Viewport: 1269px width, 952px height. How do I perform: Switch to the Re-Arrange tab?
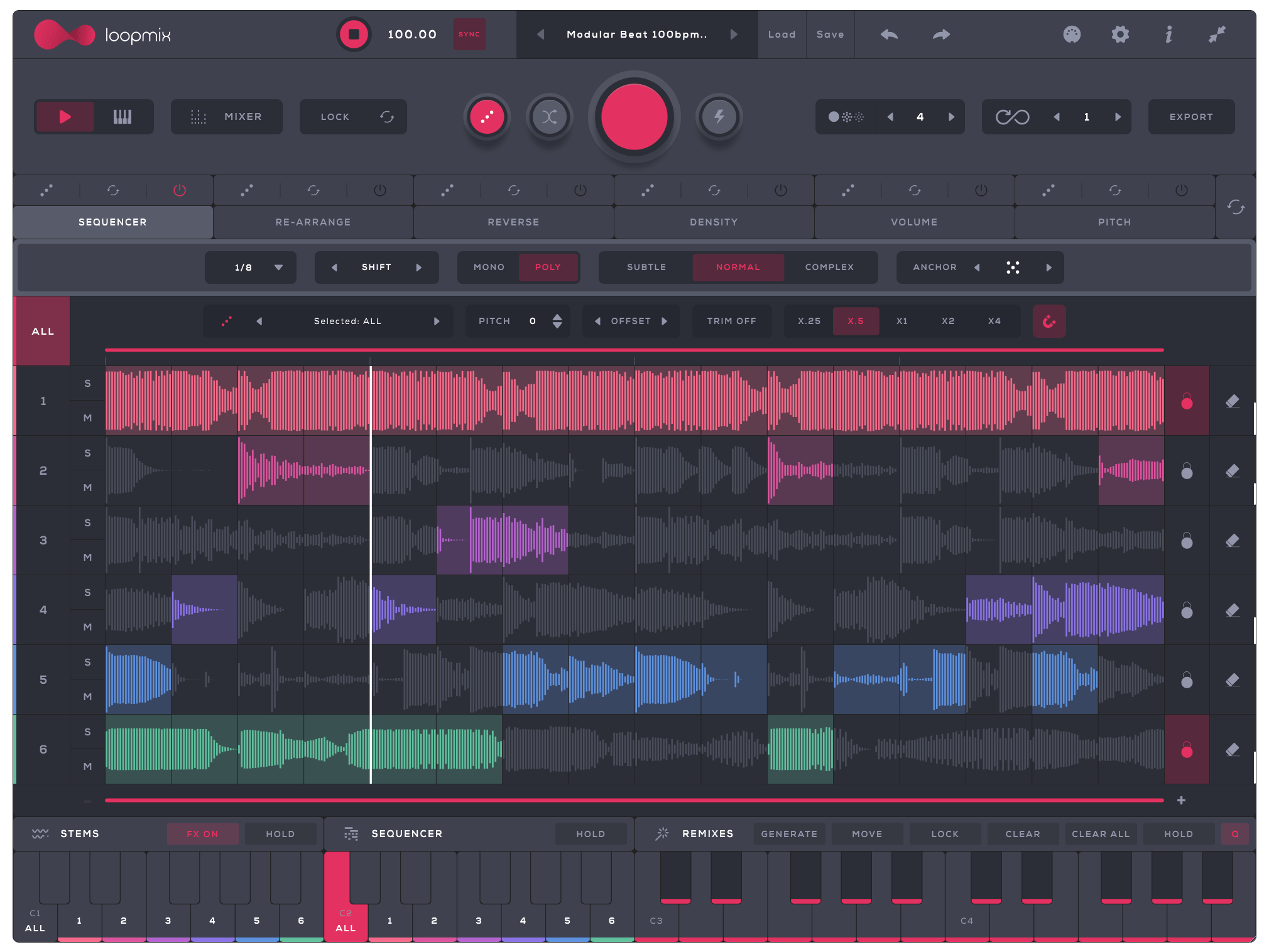coord(312,222)
